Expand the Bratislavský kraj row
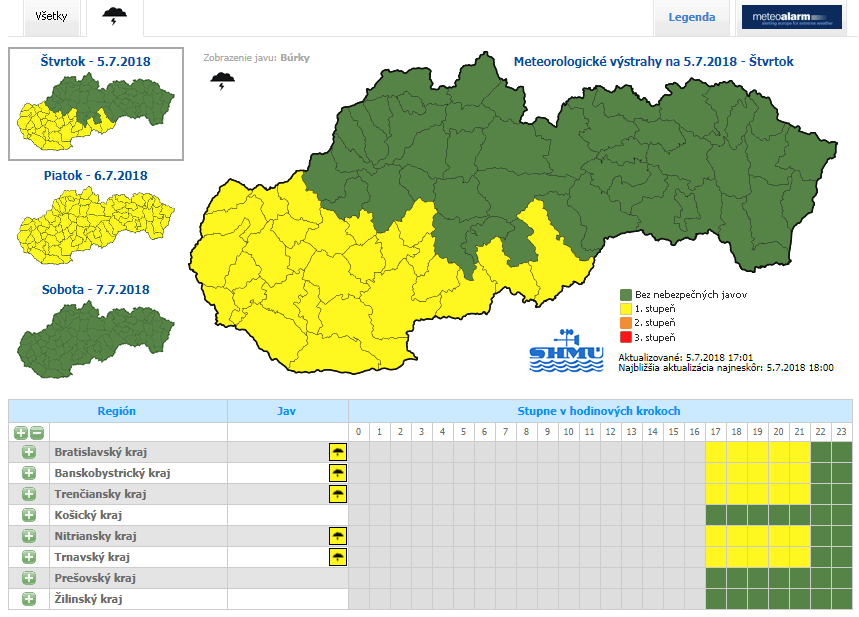This screenshot has width=859, height=617. click(29, 452)
